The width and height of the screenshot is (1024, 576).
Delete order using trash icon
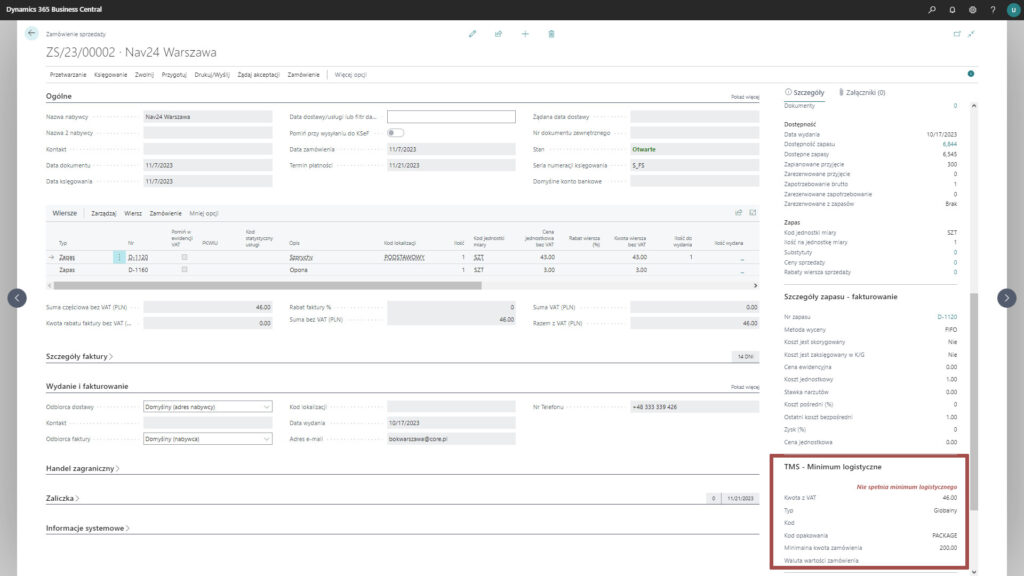(x=551, y=34)
